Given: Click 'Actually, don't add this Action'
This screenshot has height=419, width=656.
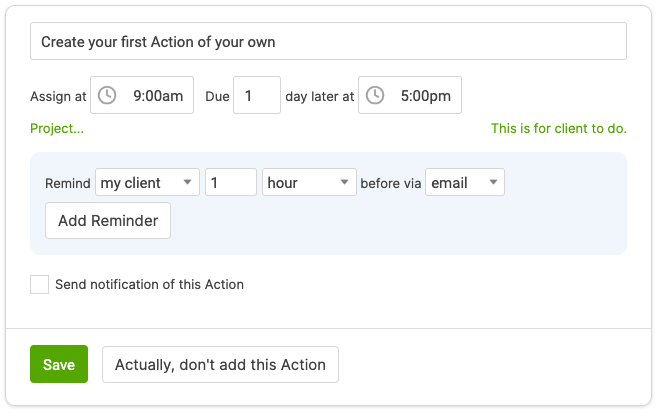Looking at the screenshot, I should [x=220, y=365].
